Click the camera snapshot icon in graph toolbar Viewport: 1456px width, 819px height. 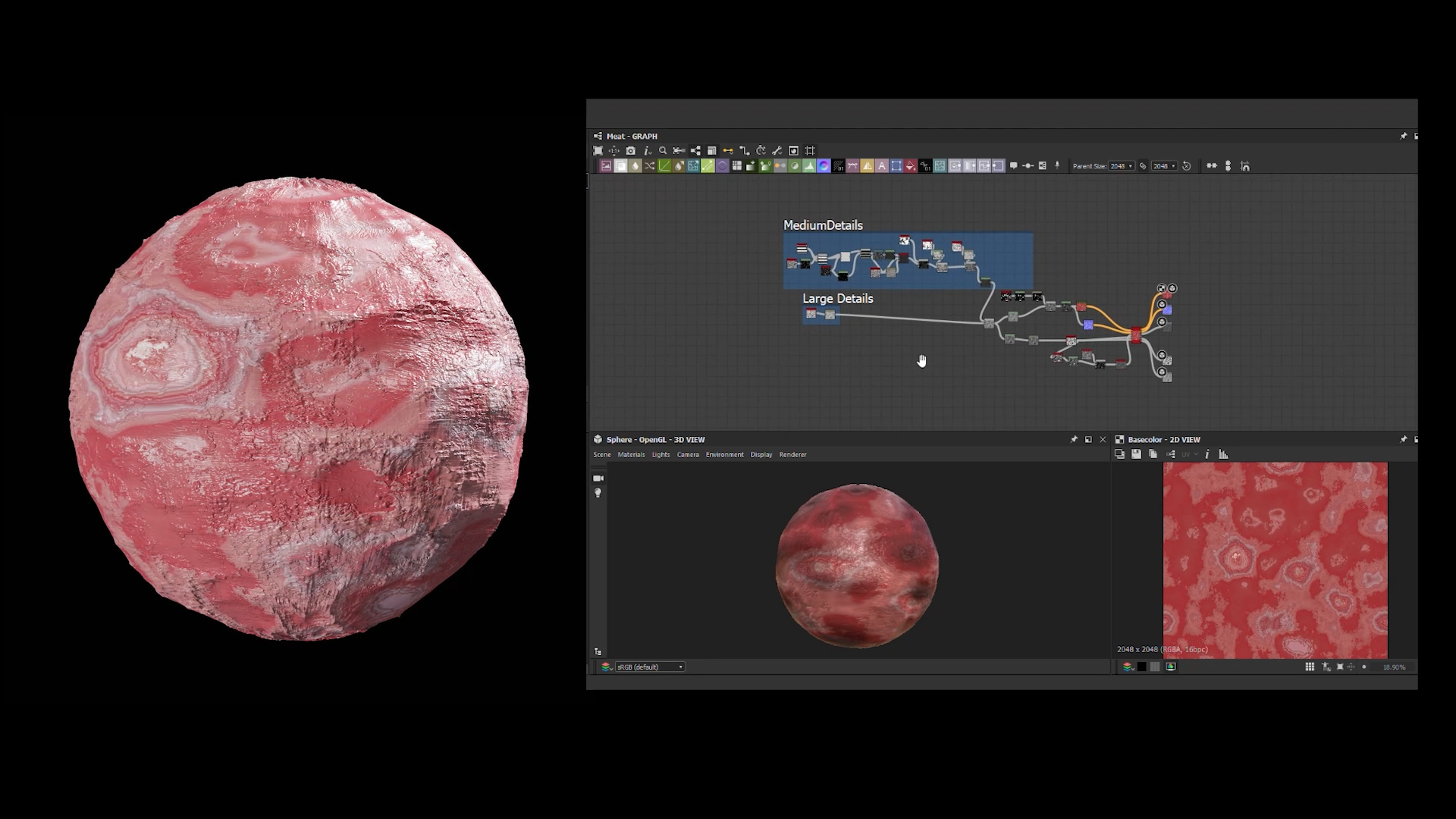pos(630,151)
